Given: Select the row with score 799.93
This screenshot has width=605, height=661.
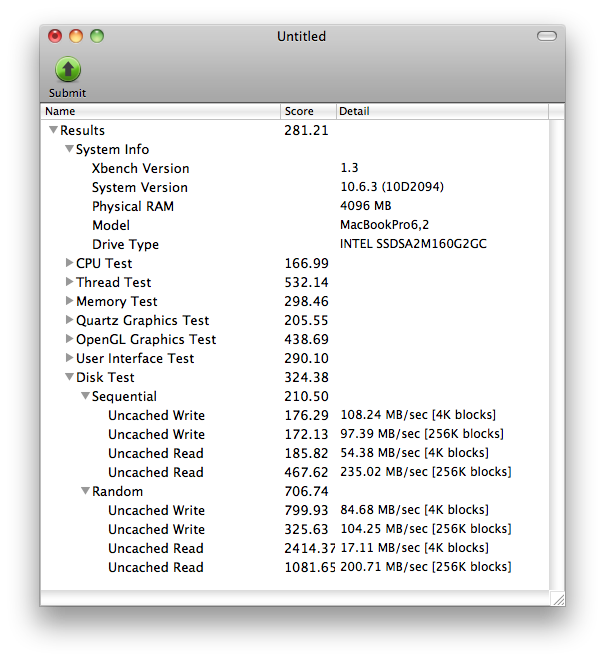Looking at the screenshot, I should 295,510.
